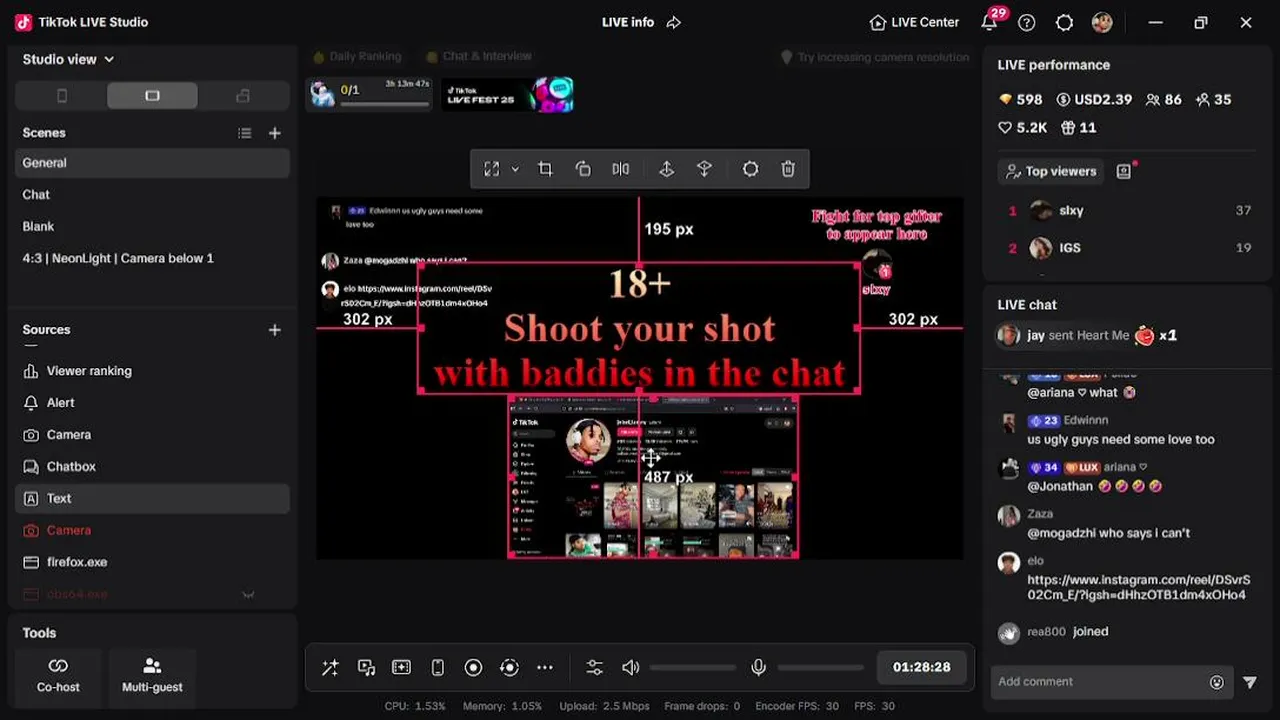Image resolution: width=1280 pixels, height=720 pixels.
Task: Select the red Camera source
Action: click(152, 531)
